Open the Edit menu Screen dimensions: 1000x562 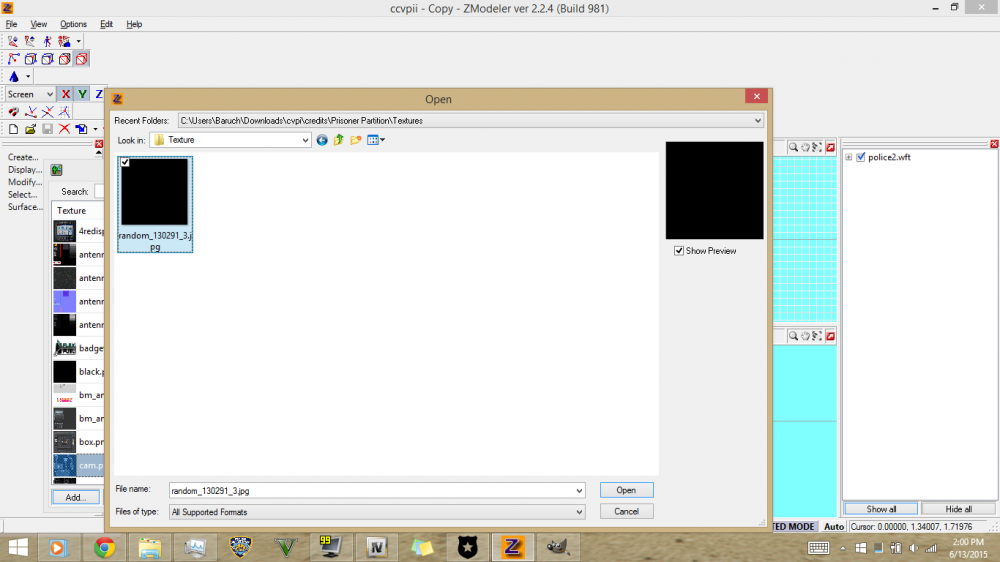coord(106,24)
